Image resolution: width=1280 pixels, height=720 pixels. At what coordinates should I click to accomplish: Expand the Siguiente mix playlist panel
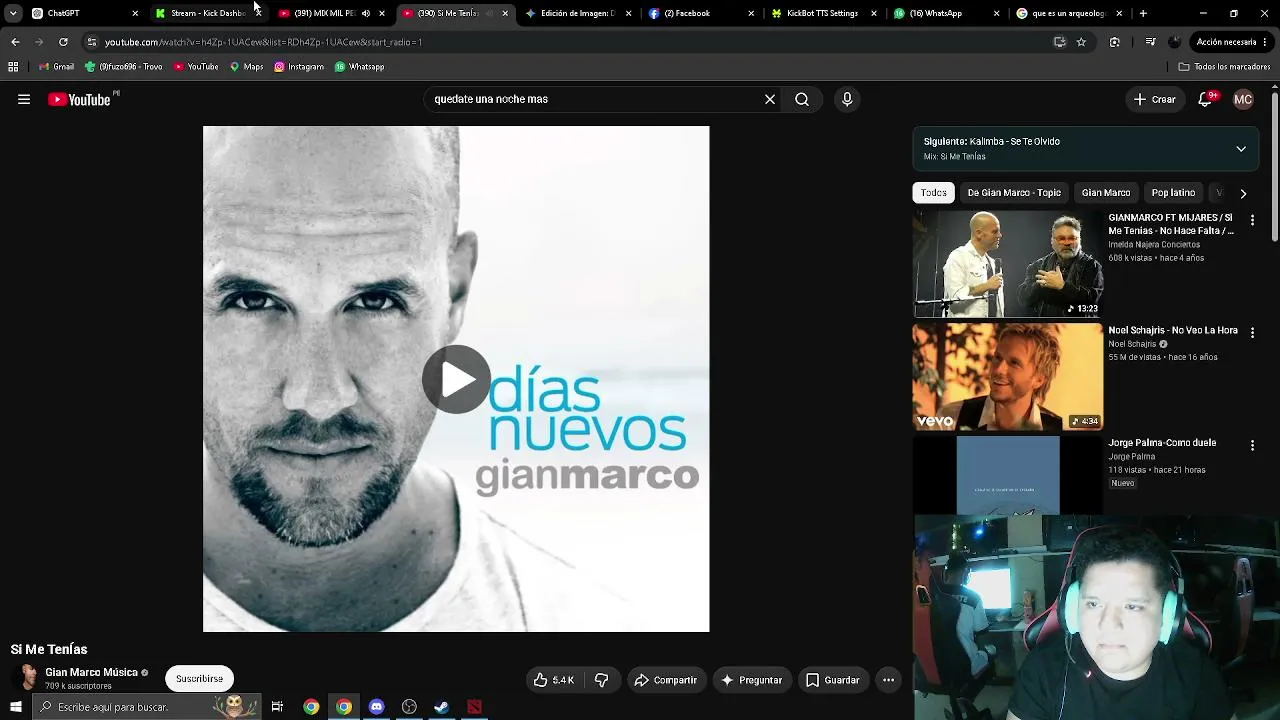click(1241, 149)
